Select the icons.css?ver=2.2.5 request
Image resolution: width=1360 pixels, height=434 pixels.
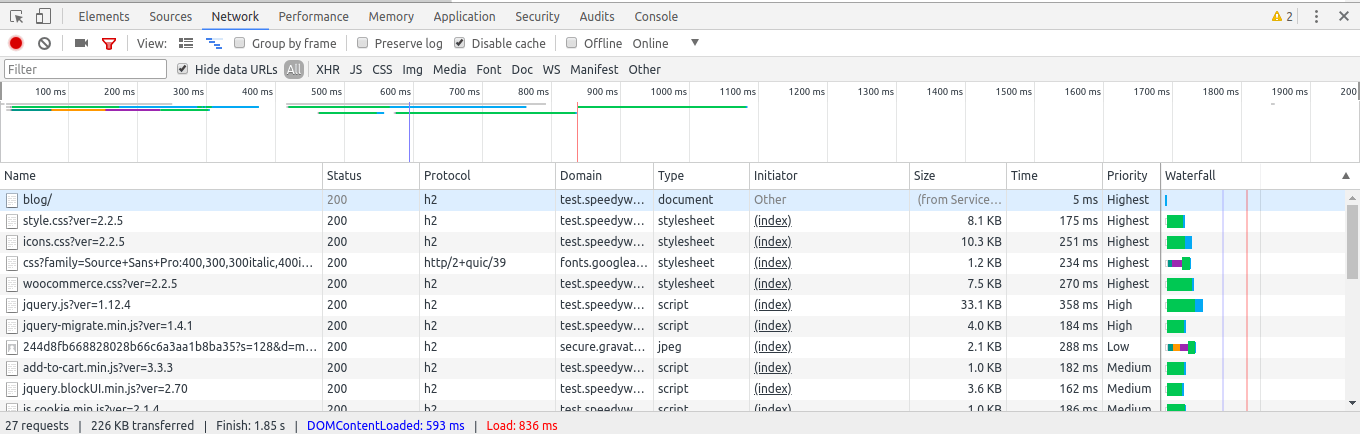(x=672, y=242)
